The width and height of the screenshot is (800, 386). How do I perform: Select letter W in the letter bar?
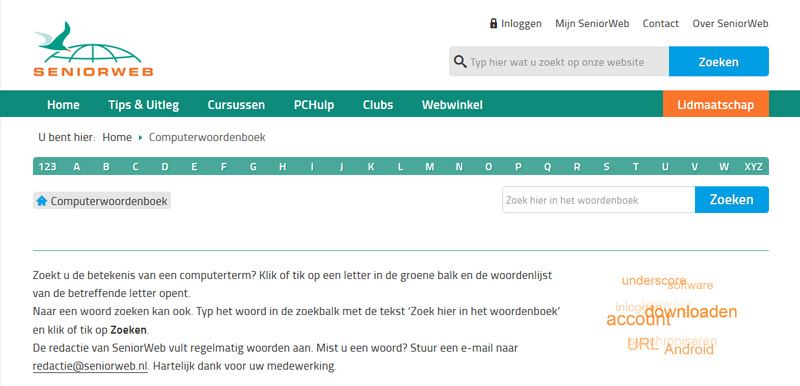(724, 167)
